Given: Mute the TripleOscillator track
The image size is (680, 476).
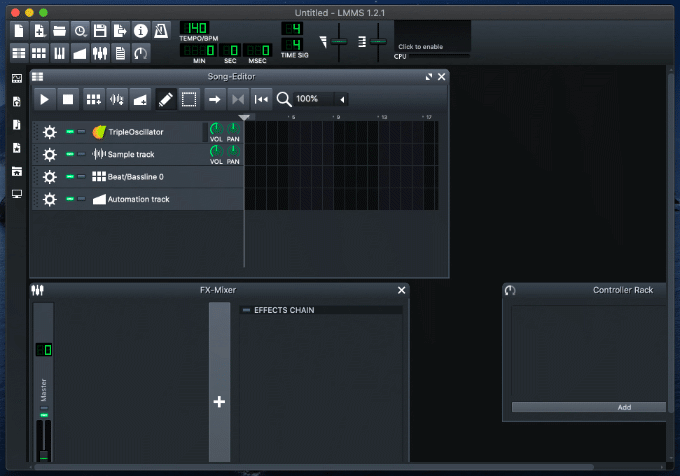Looking at the screenshot, I should [x=70, y=132].
